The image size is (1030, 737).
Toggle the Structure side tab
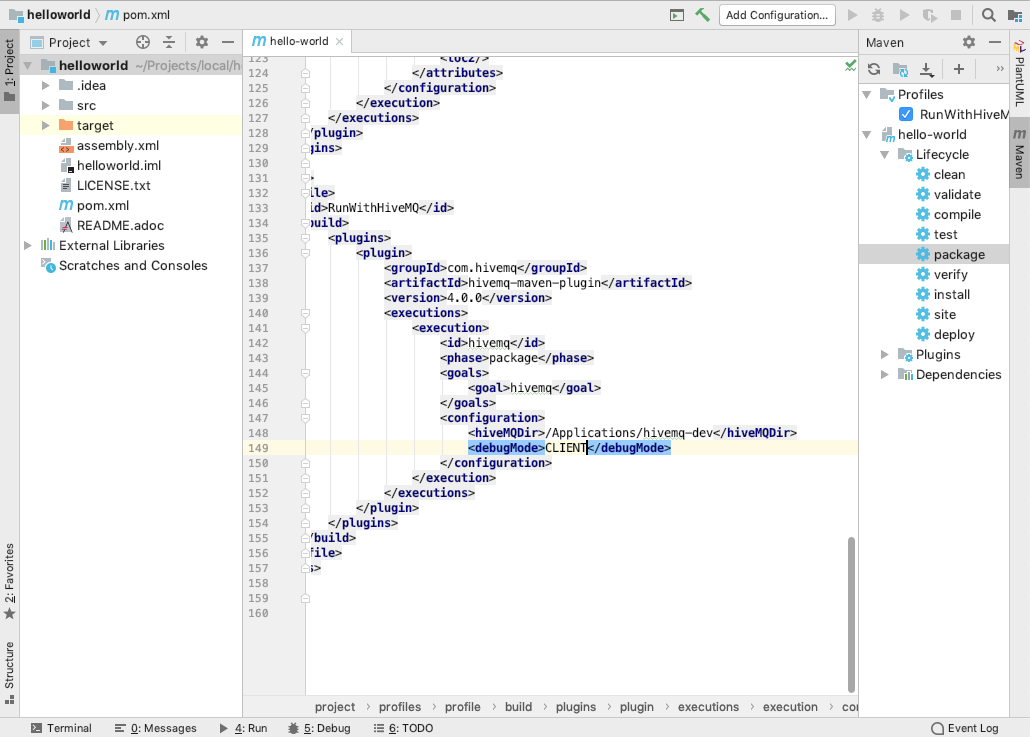[9, 673]
